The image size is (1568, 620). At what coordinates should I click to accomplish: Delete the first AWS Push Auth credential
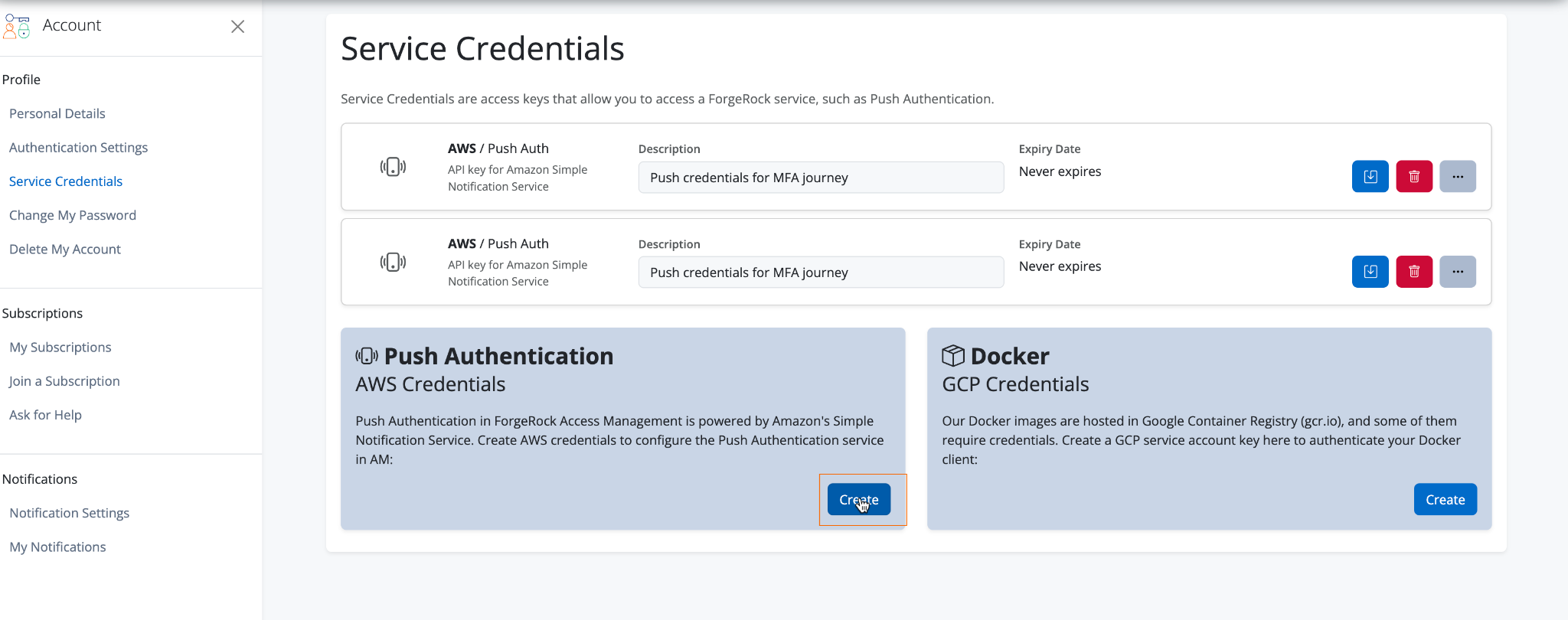[1414, 177]
